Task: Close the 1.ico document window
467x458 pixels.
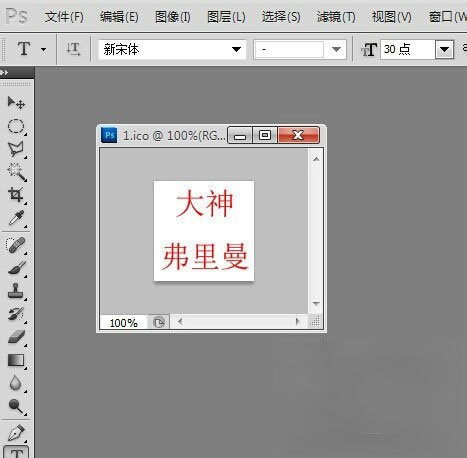Action: click(x=298, y=135)
